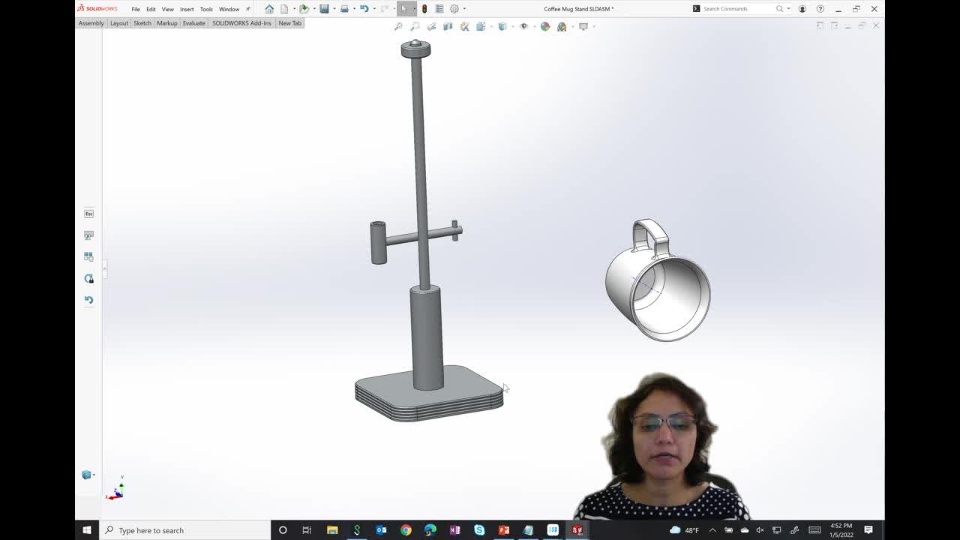The image size is (960, 540).
Task: Click the Windows Start button
Action: click(x=87, y=530)
